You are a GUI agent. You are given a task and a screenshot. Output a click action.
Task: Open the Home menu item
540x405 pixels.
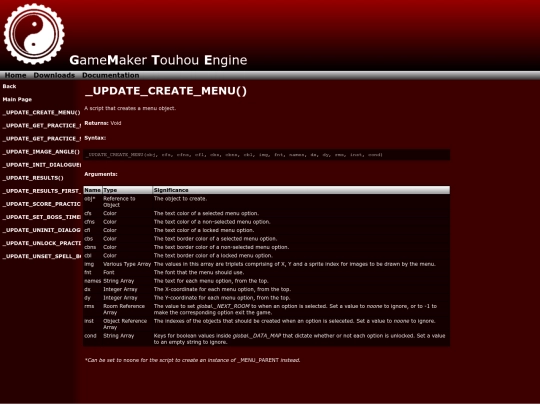point(15,75)
